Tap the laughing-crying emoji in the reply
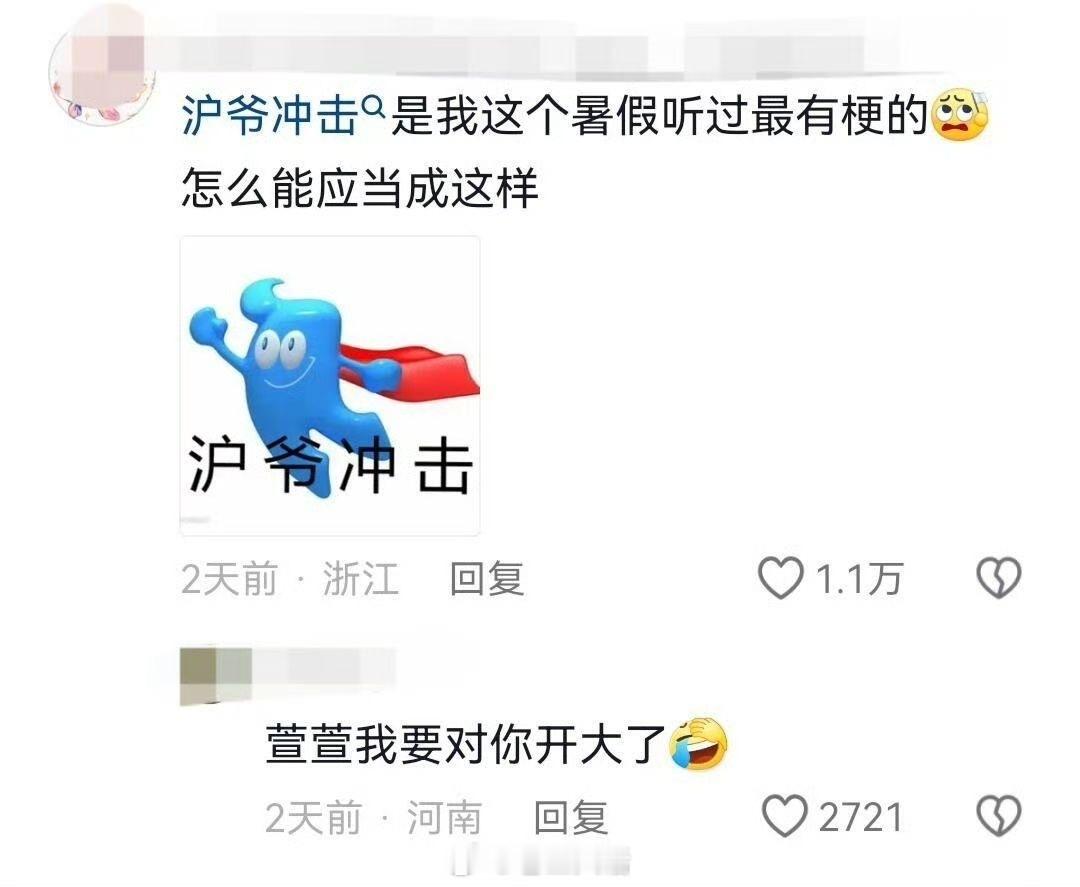Screen dimensions: 1080x887 click(x=698, y=744)
